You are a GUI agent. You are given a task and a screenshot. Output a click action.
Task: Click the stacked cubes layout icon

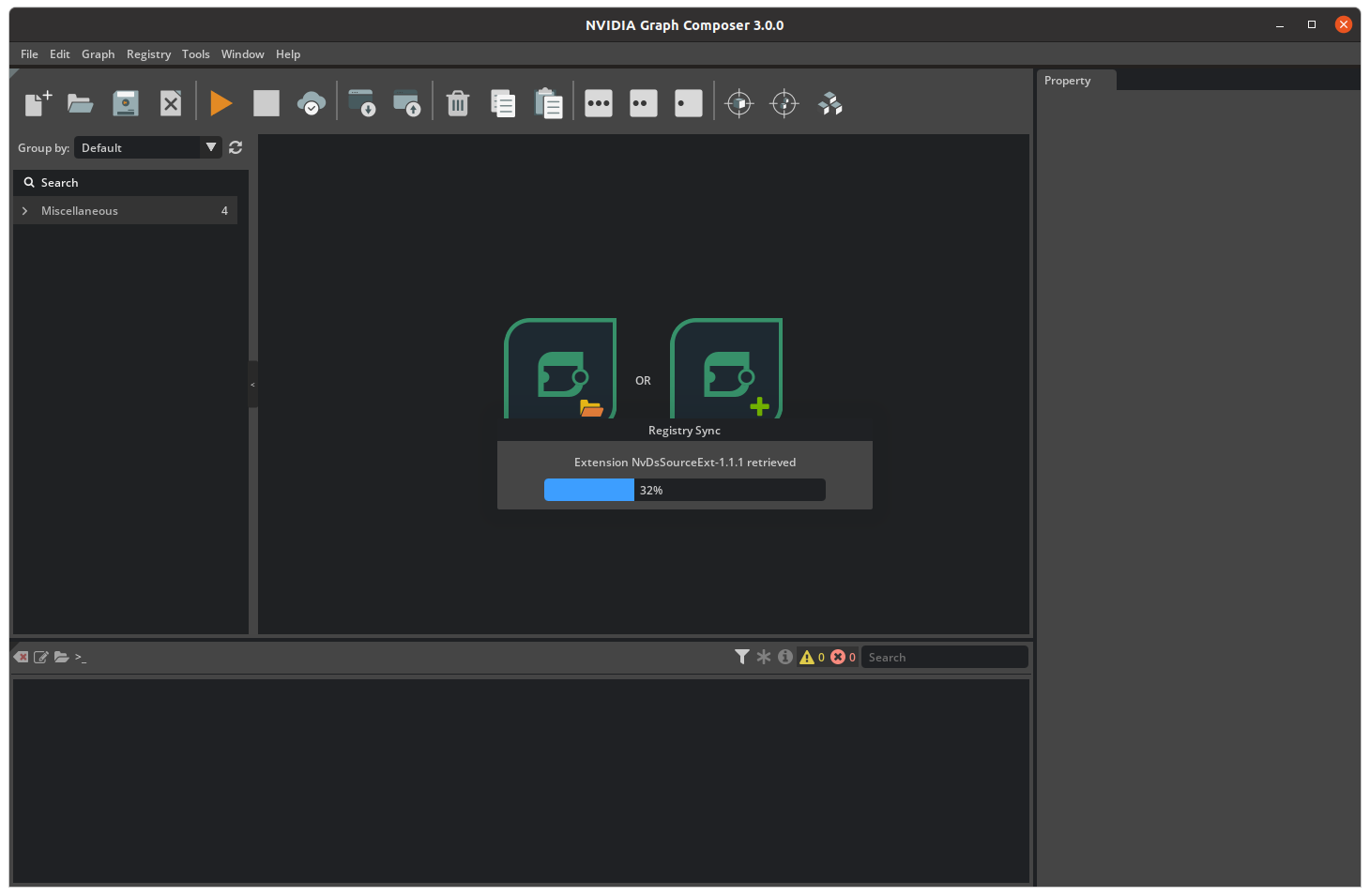tap(830, 103)
